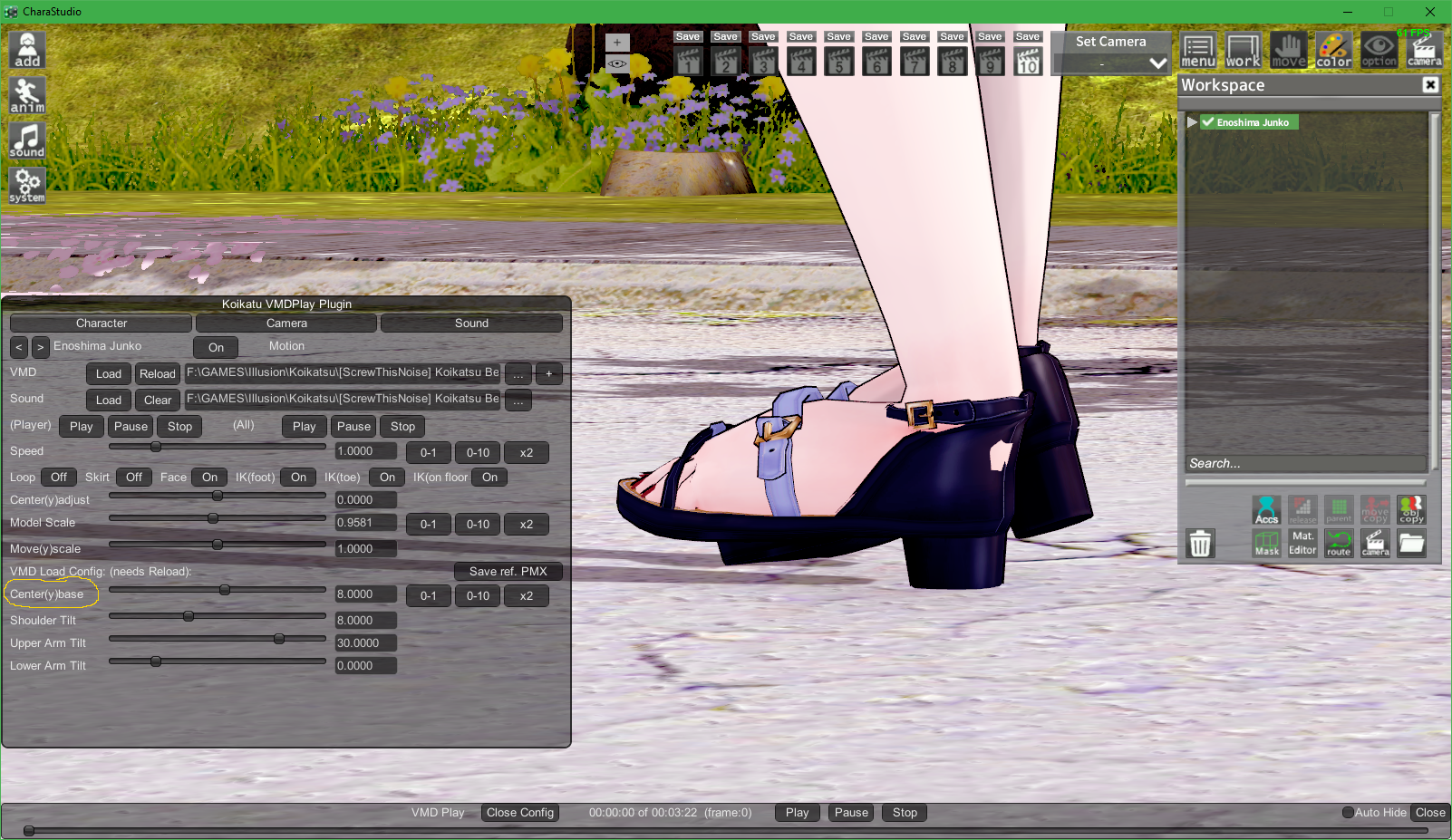Click the VMD Load button
The image size is (1452, 840).
[109, 373]
